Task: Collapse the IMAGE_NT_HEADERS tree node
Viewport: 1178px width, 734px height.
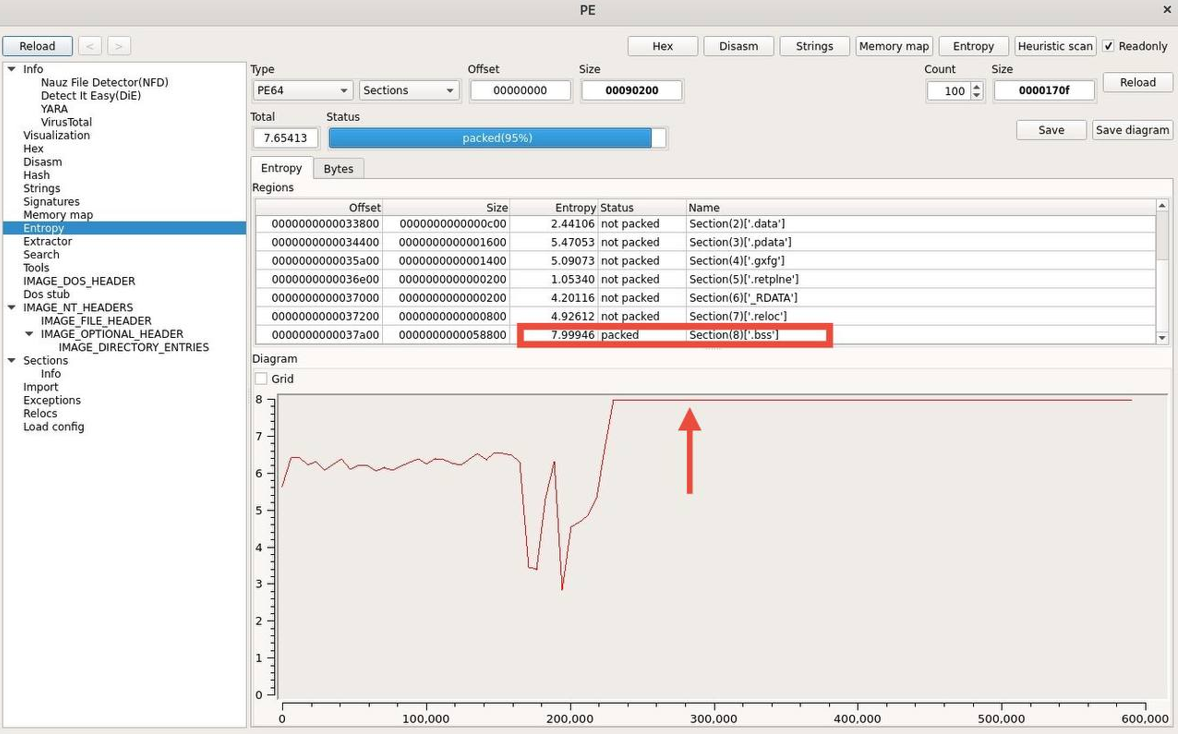Action: point(12,308)
